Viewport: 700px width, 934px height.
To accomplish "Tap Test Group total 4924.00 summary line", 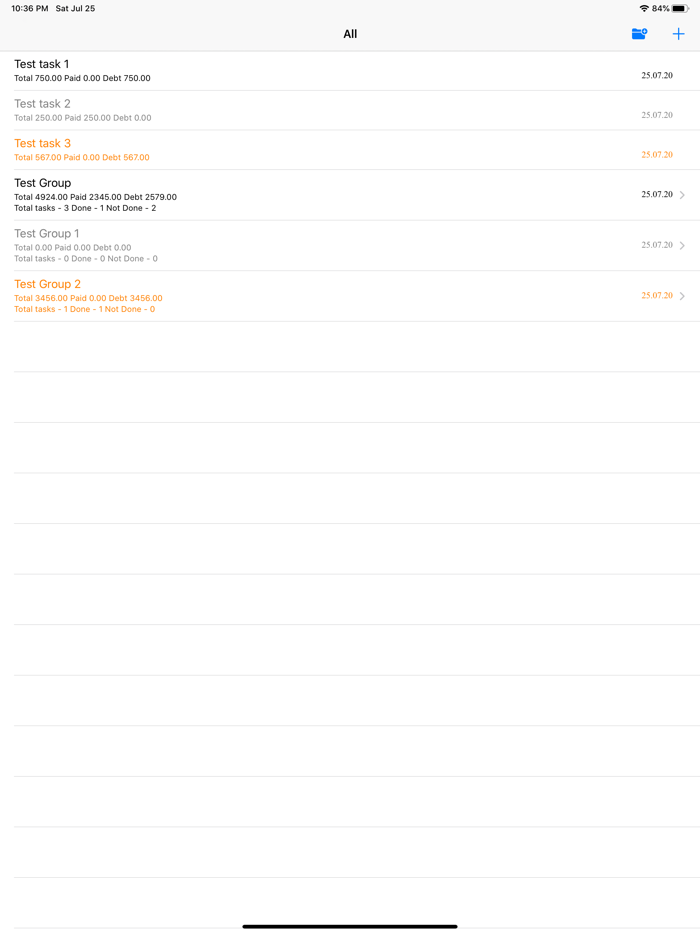I will 95,197.
